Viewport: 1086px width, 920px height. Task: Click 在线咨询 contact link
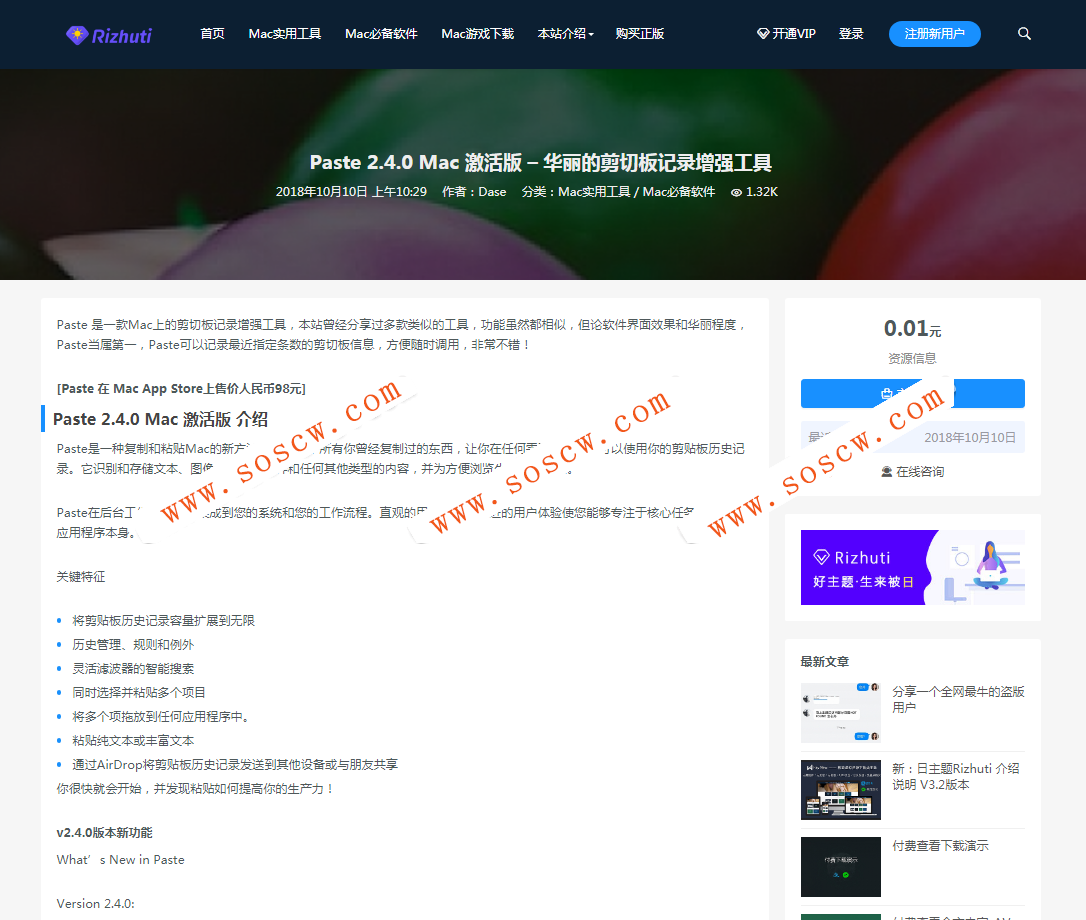pyautogui.click(x=912, y=472)
